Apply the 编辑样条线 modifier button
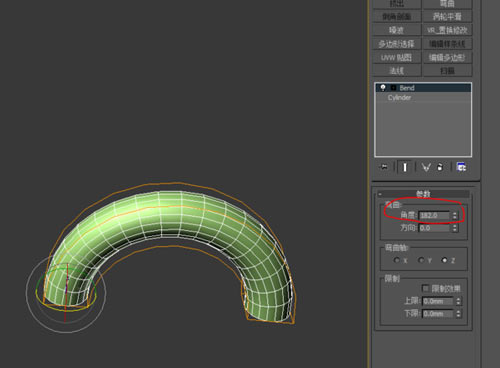 click(x=447, y=44)
